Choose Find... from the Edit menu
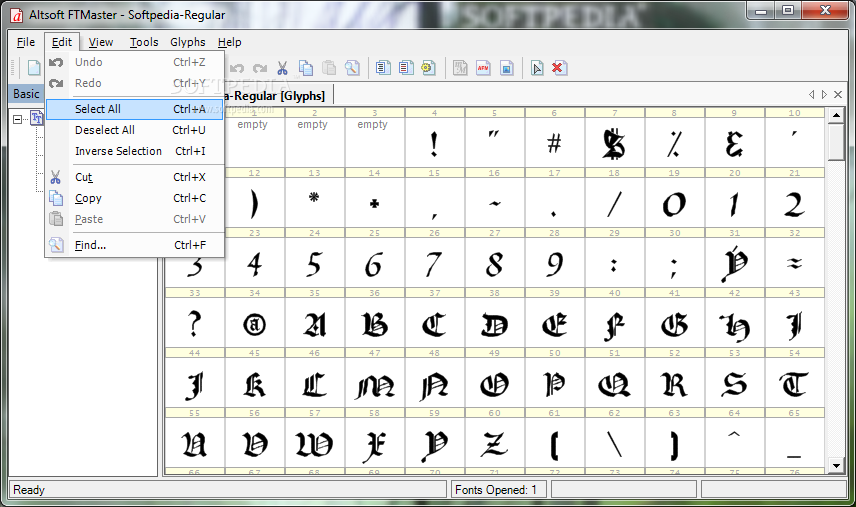The image size is (856, 507). 134,245
